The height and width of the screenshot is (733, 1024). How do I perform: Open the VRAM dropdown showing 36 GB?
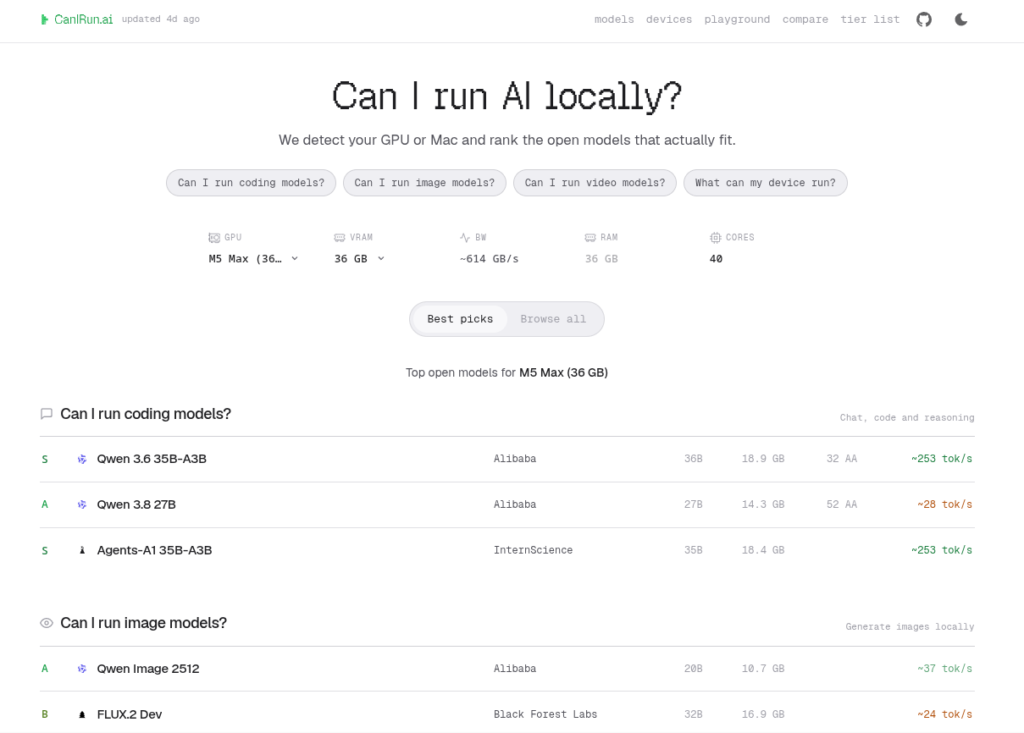359,259
